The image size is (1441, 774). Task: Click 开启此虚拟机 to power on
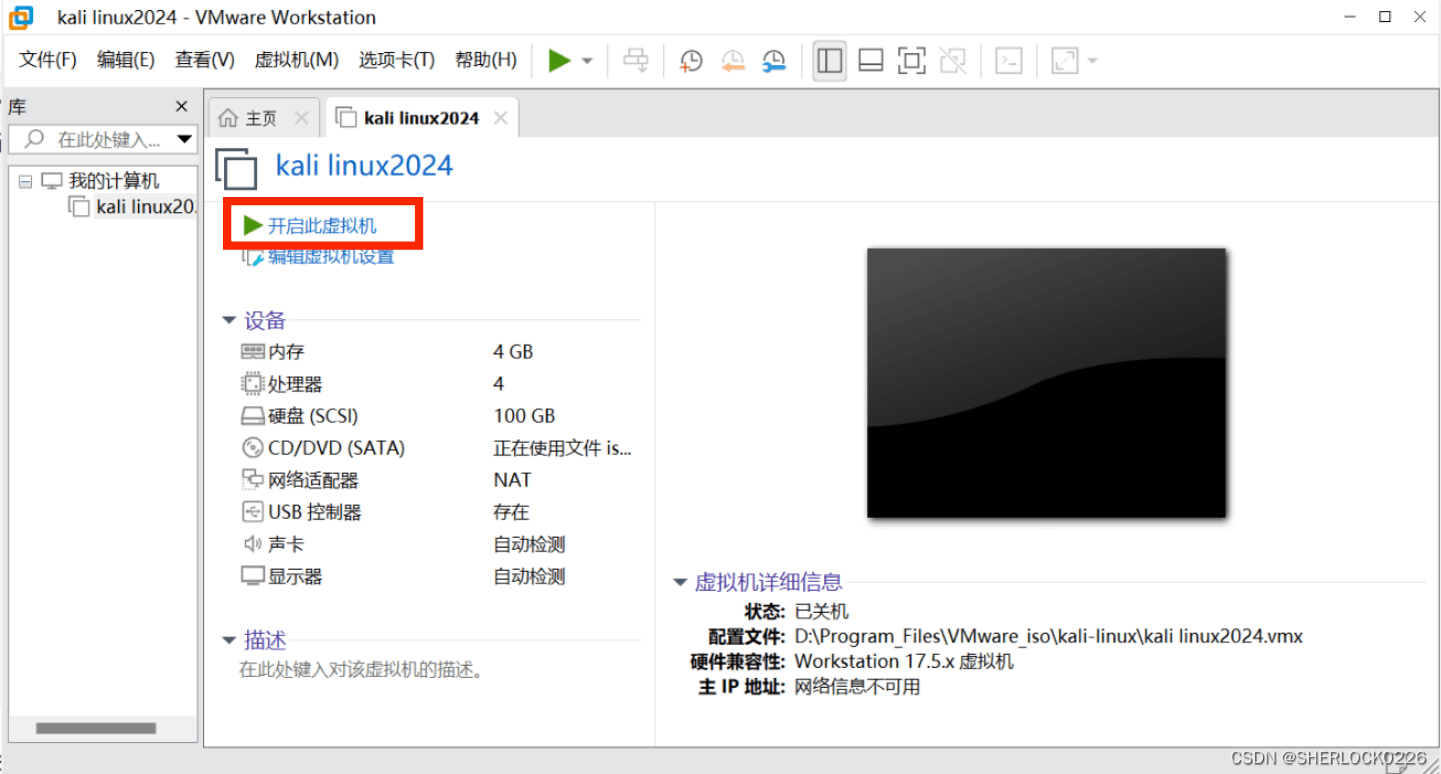pos(322,226)
